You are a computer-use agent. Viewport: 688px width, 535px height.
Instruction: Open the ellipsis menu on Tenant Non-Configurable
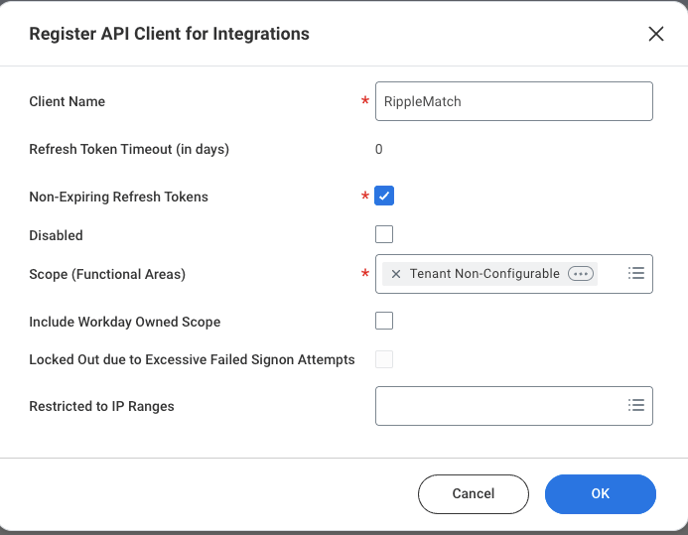coord(580,274)
